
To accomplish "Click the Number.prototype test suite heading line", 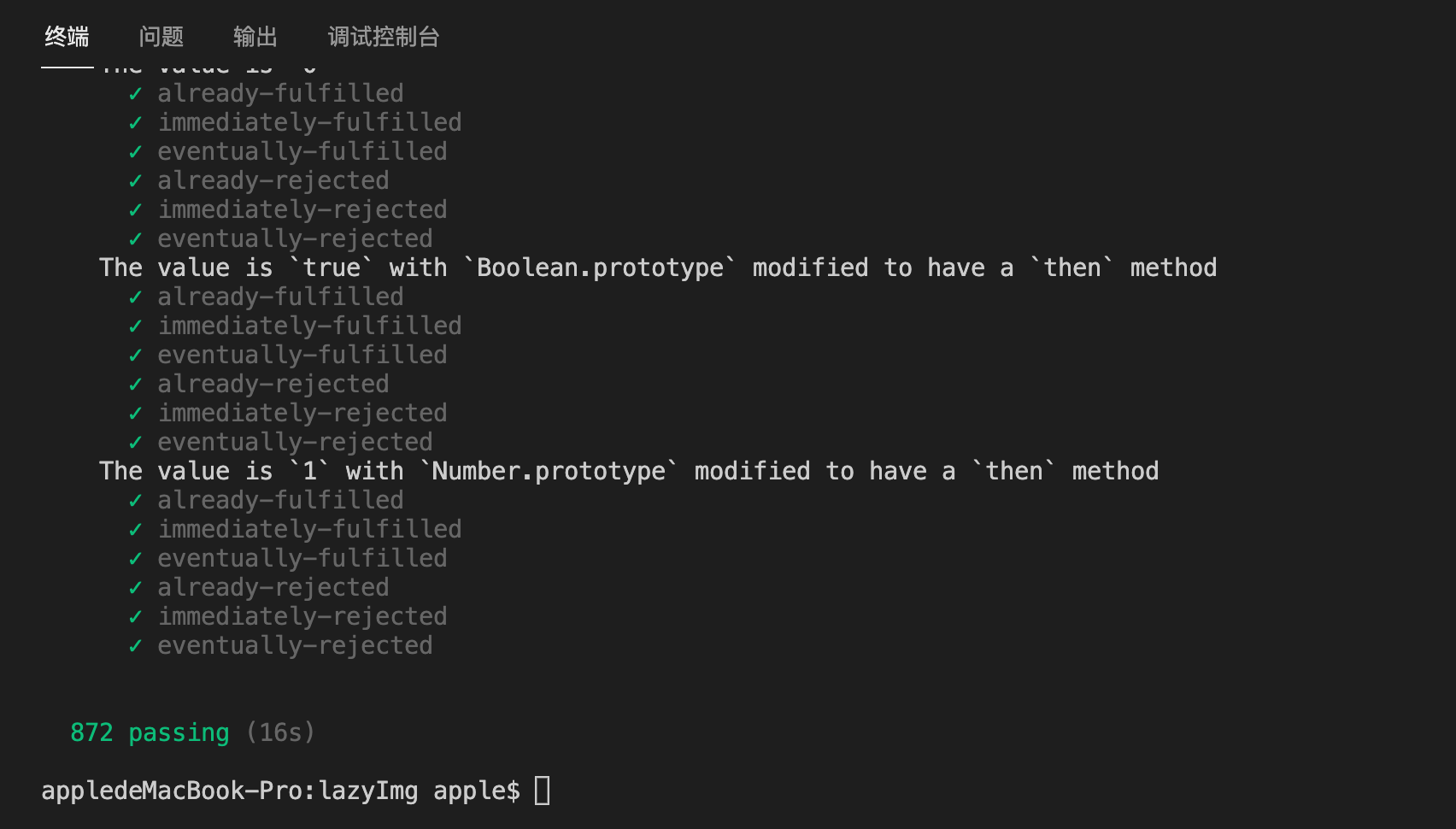I will click(x=628, y=471).
